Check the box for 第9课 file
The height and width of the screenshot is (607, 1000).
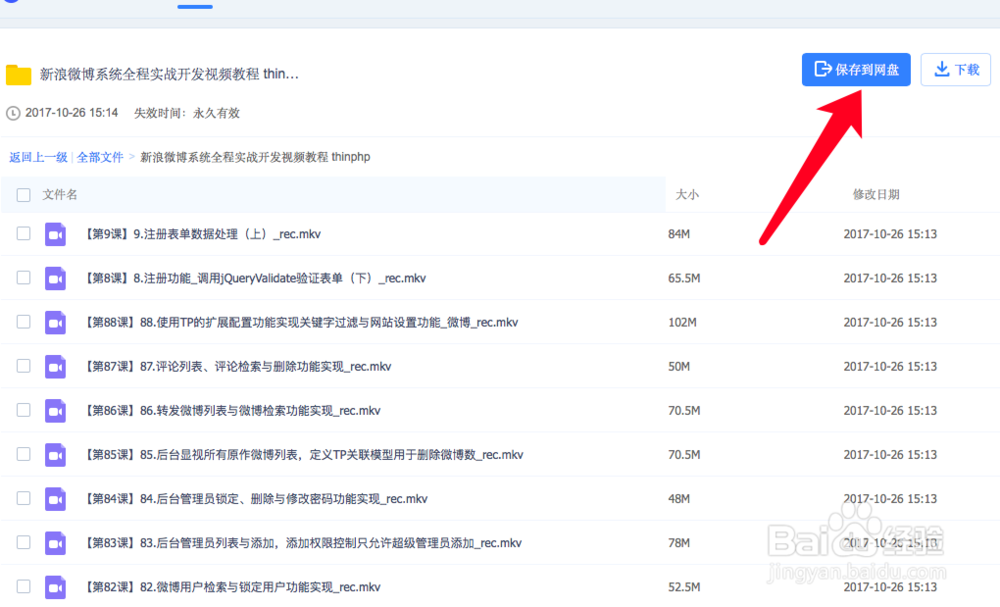24,233
